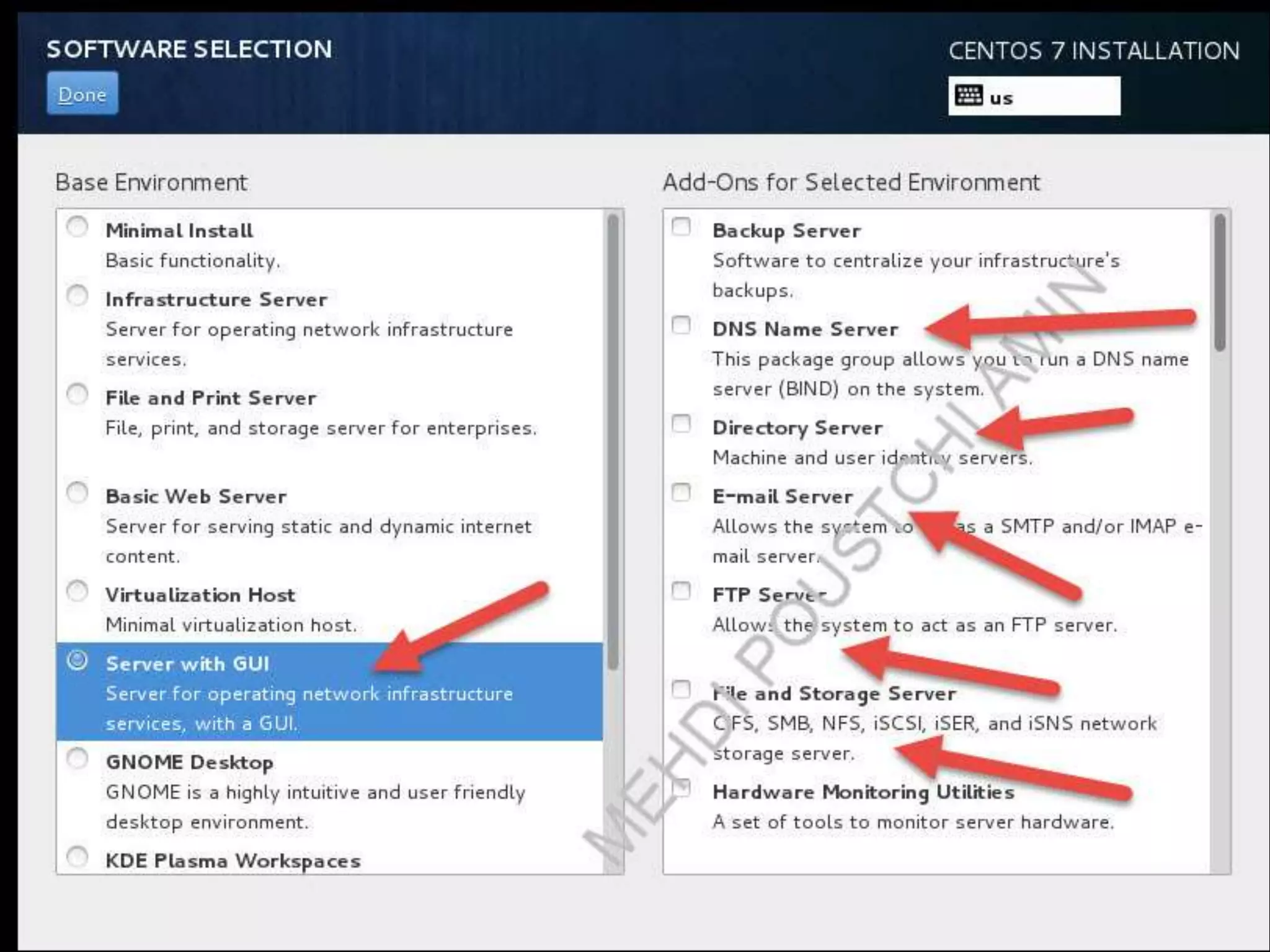Check the FTP Server checkbox
Screen dimensions: 1270x952
click(x=681, y=591)
